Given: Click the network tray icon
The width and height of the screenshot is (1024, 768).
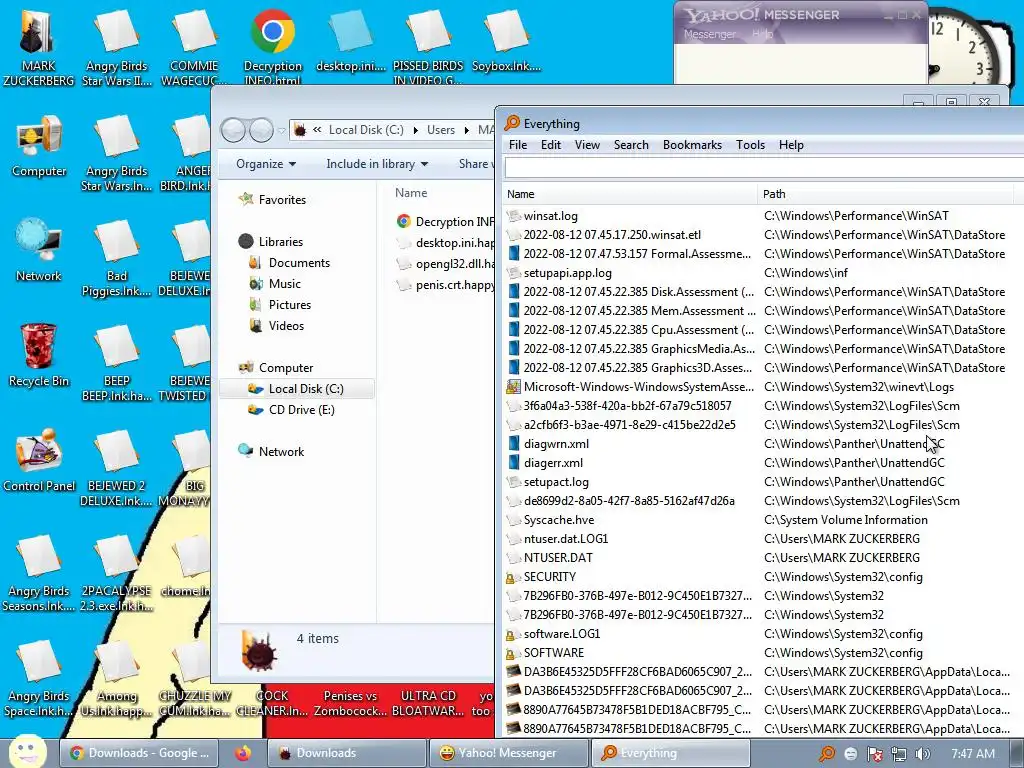Looking at the screenshot, I should tap(899, 754).
